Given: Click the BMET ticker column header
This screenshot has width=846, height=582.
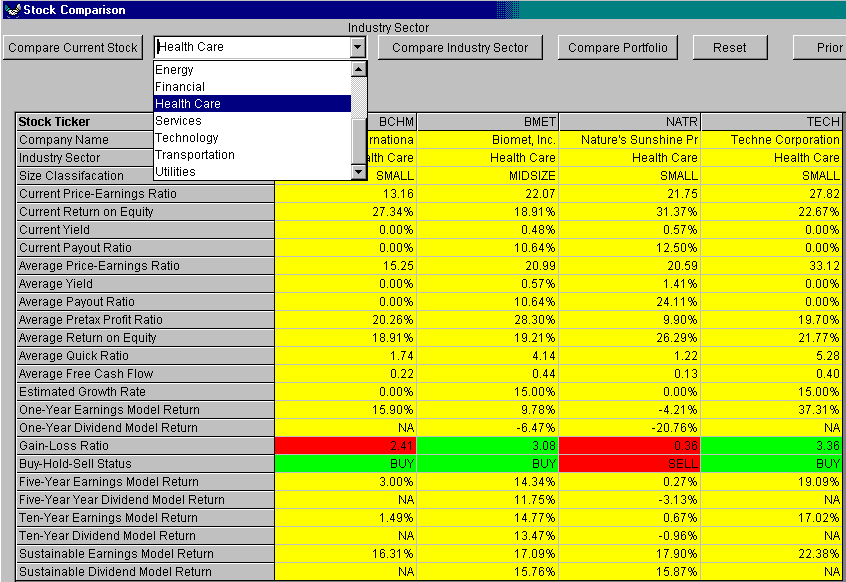Looking at the screenshot, I should tap(488, 121).
